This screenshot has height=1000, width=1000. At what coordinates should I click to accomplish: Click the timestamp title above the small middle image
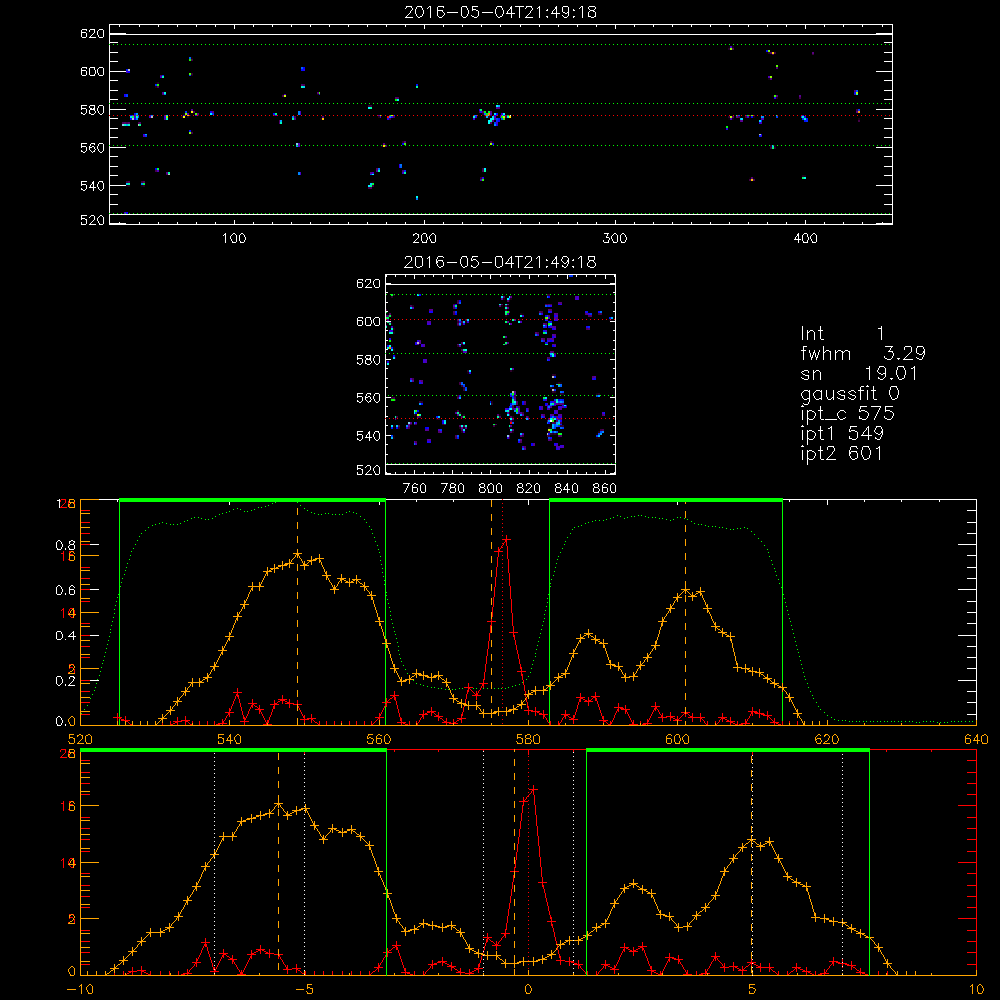pos(500,262)
